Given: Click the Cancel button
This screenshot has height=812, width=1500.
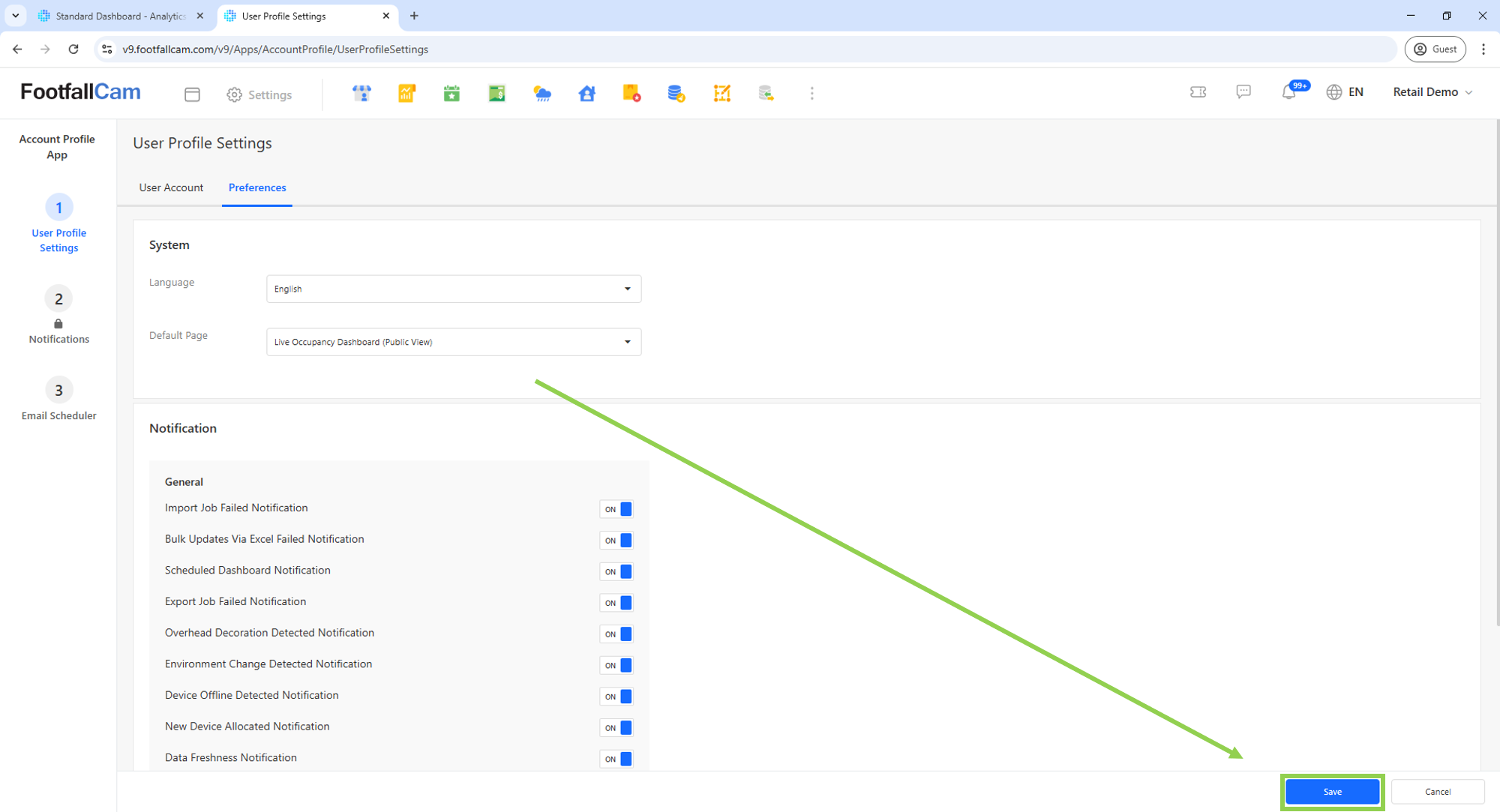Looking at the screenshot, I should pos(1437,791).
